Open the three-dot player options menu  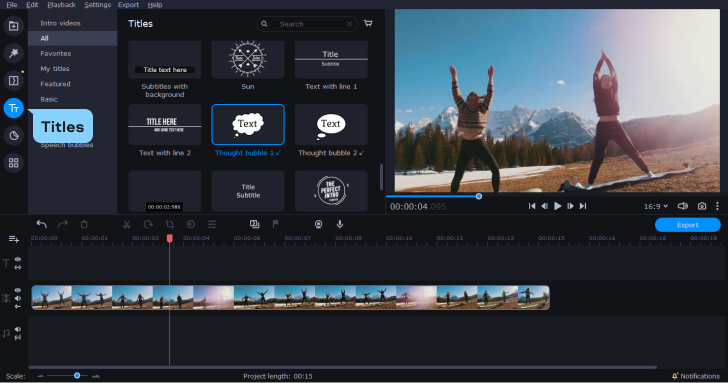(717, 206)
